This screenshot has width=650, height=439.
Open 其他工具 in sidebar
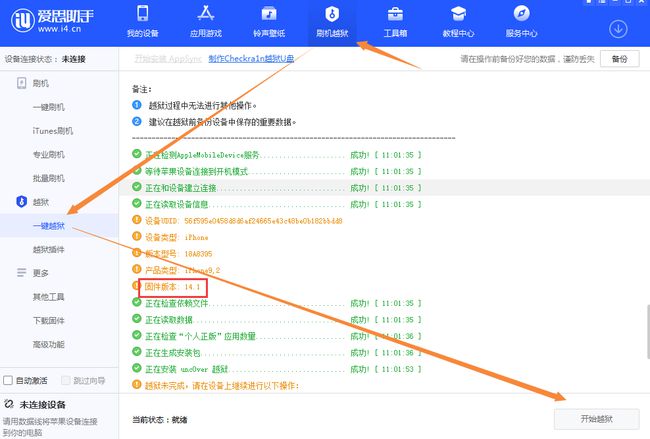pyautogui.click(x=49, y=297)
